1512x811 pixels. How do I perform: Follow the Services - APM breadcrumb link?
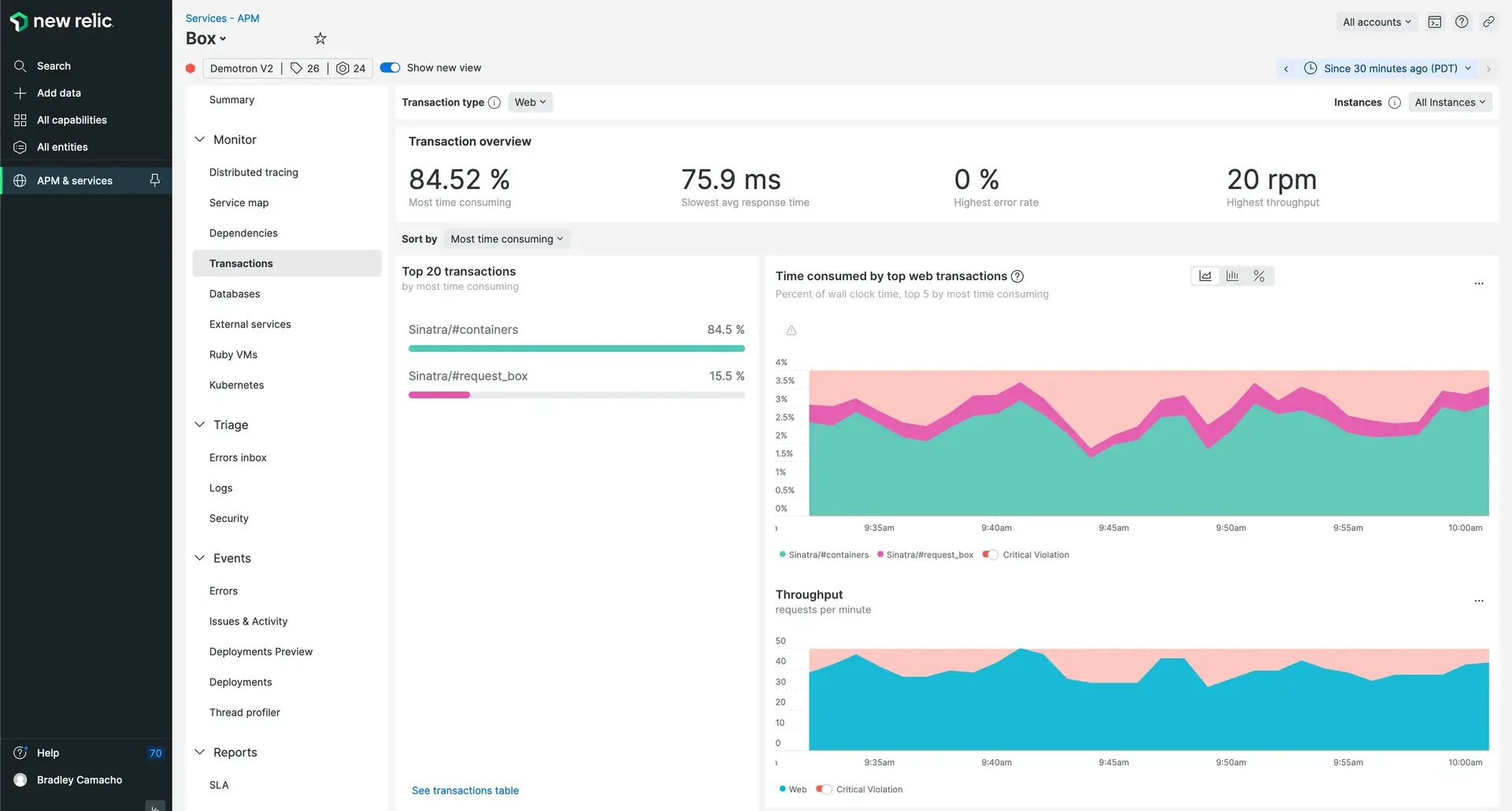coord(222,18)
